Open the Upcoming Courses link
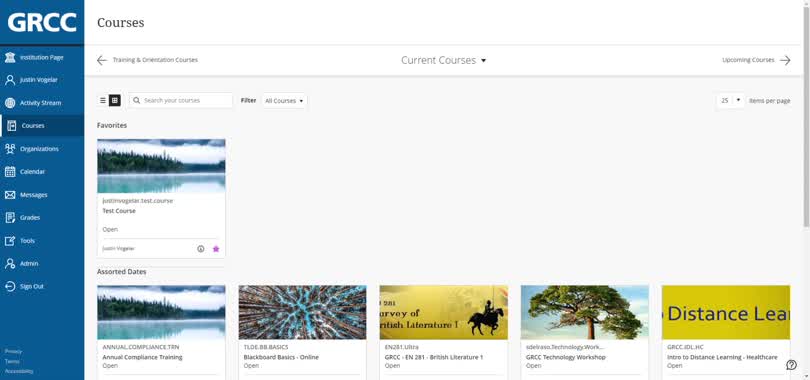The height and width of the screenshot is (380, 810). pos(748,60)
